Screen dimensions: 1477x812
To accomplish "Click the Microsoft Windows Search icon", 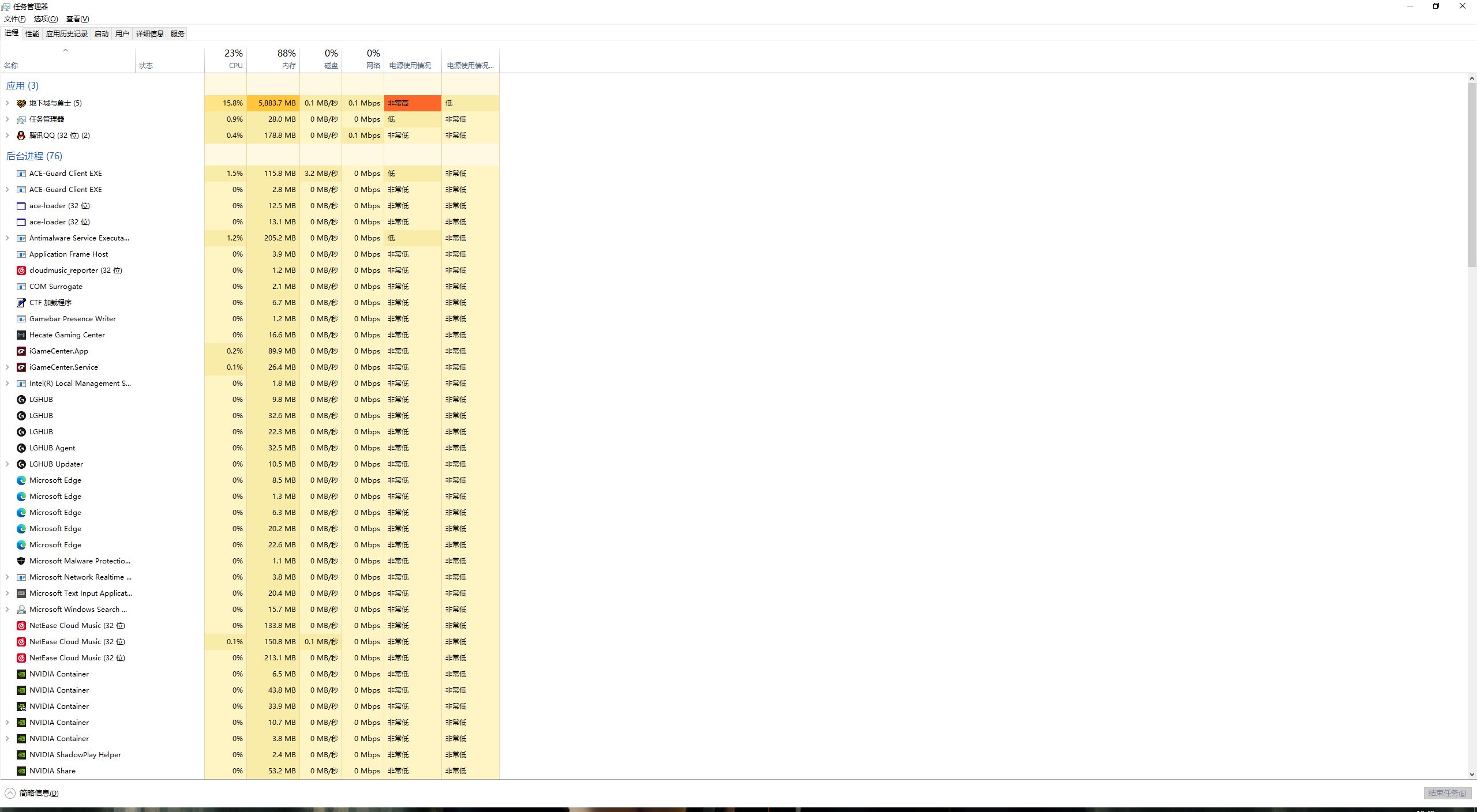I will (21, 610).
